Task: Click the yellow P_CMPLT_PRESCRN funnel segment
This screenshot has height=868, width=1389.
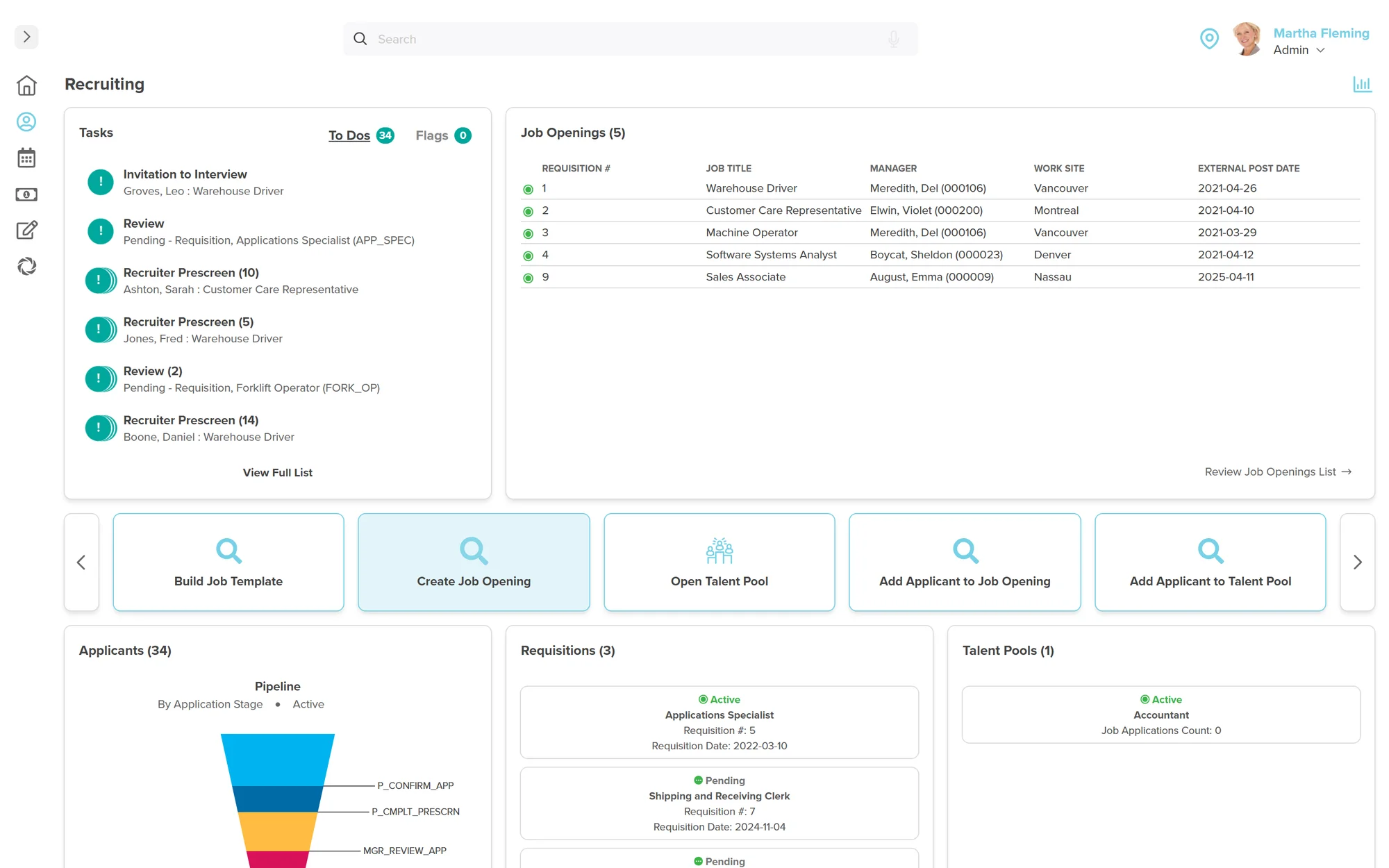Action: pyautogui.click(x=278, y=831)
